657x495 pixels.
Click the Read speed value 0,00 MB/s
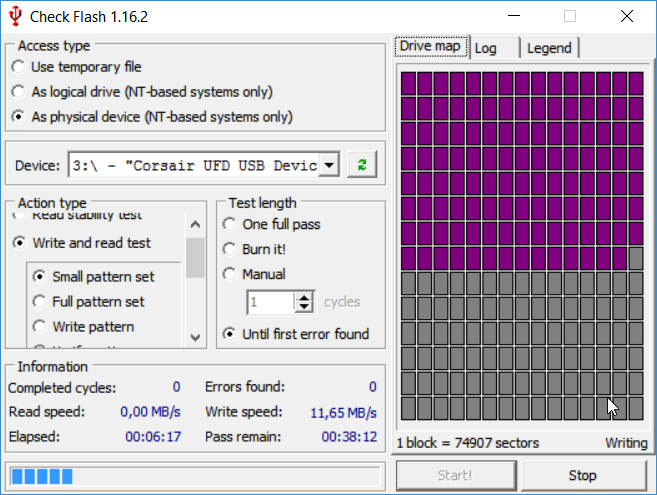150,412
